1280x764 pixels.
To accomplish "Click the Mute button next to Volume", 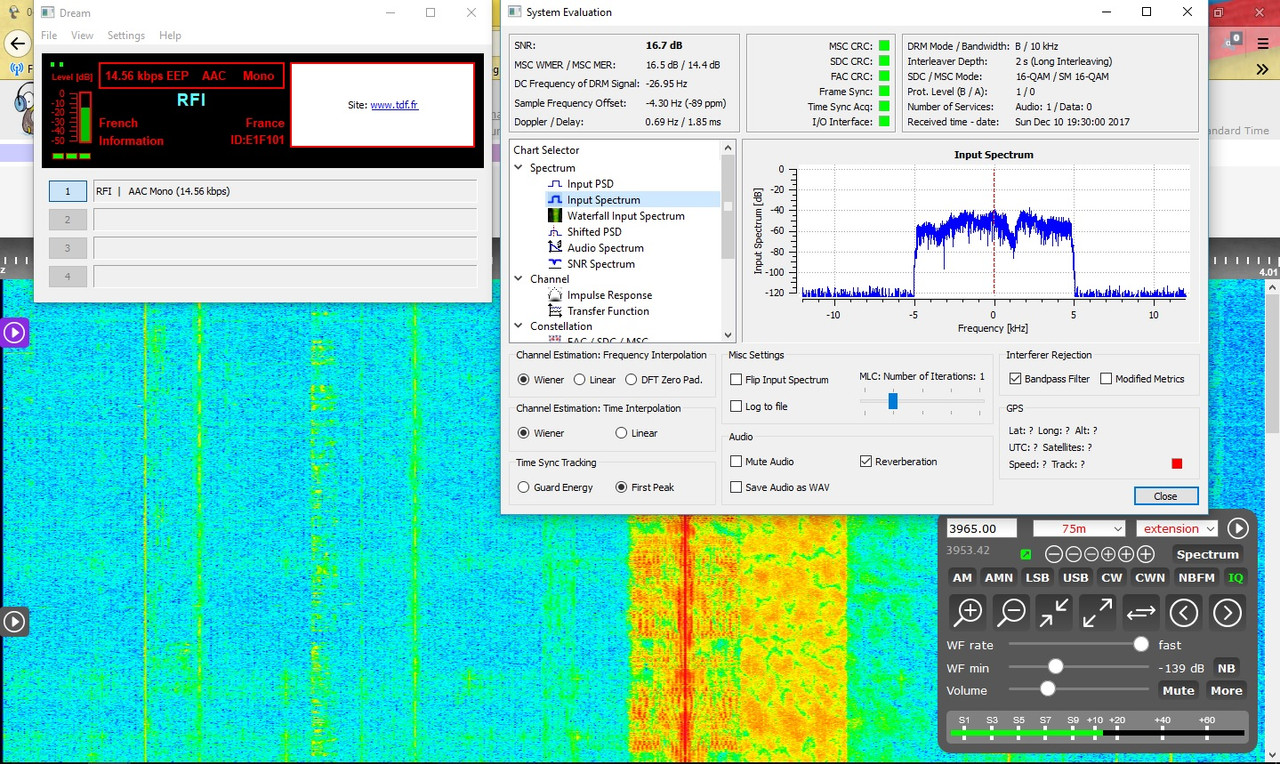I will pyautogui.click(x=1178, y=690).
